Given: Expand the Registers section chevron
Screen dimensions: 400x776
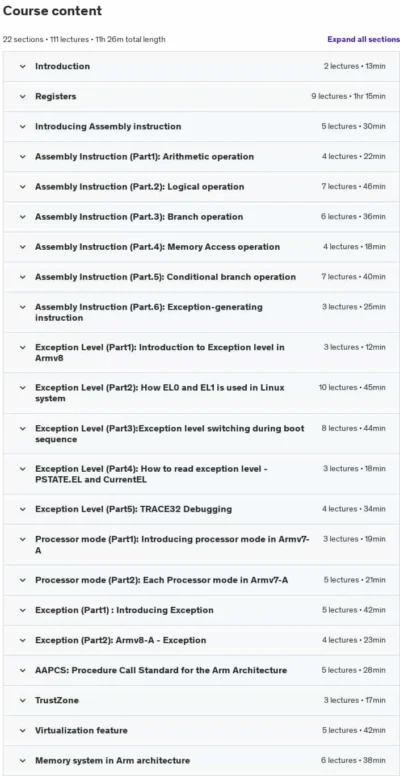Looking at the screenshot, I should click(x=22, y=97).
